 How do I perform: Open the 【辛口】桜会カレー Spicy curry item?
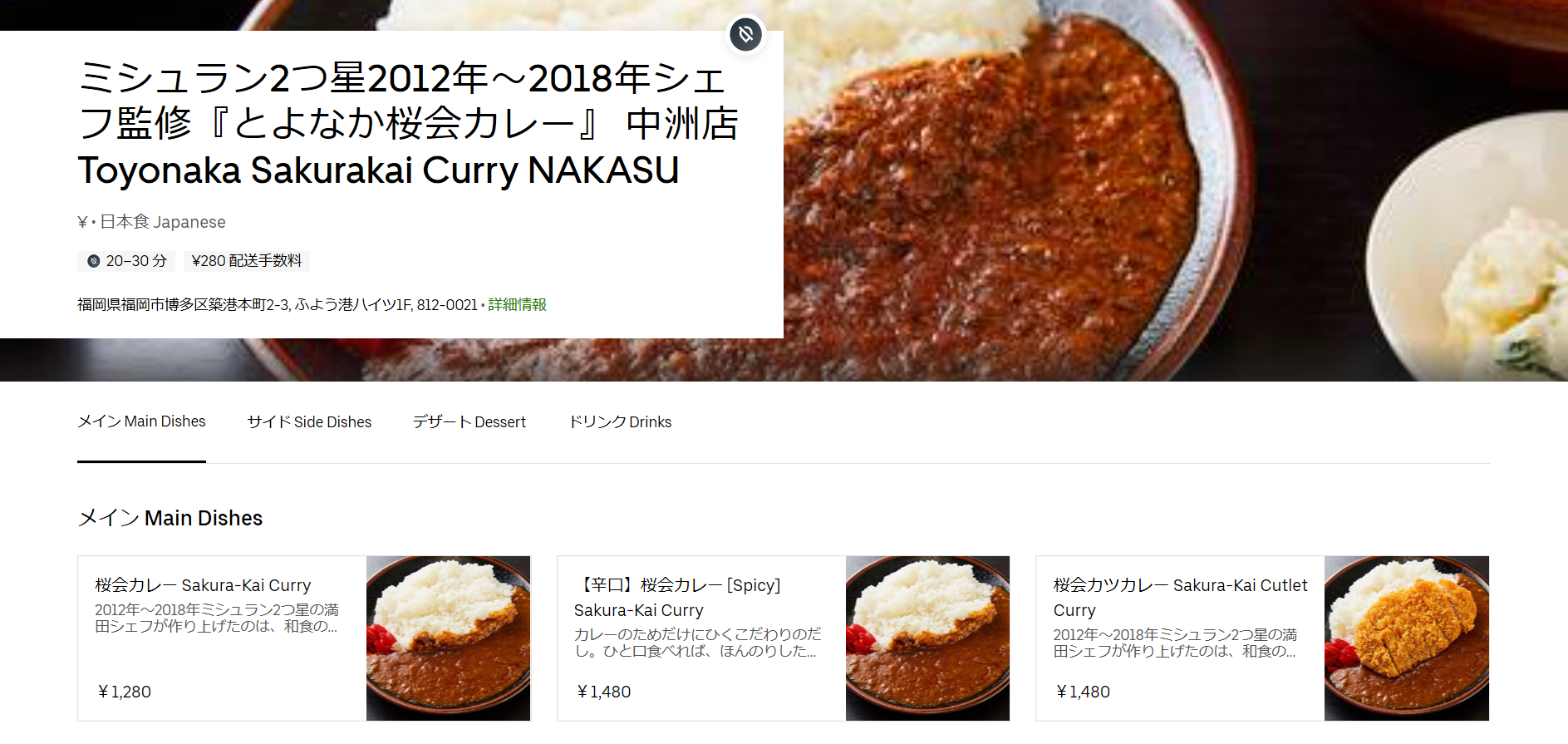click(784, 638)
